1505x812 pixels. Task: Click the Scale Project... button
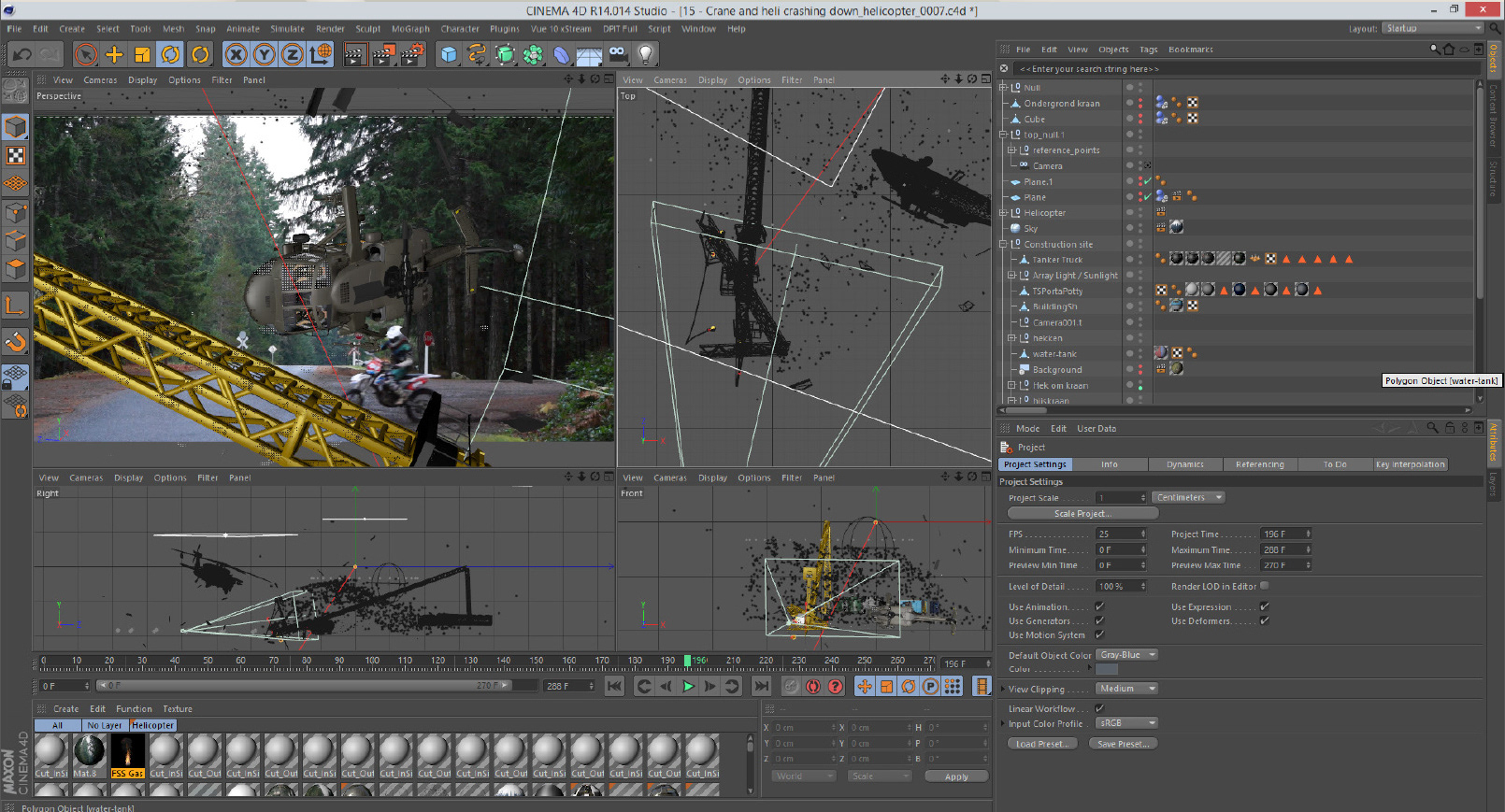[x=1082, y=514]
